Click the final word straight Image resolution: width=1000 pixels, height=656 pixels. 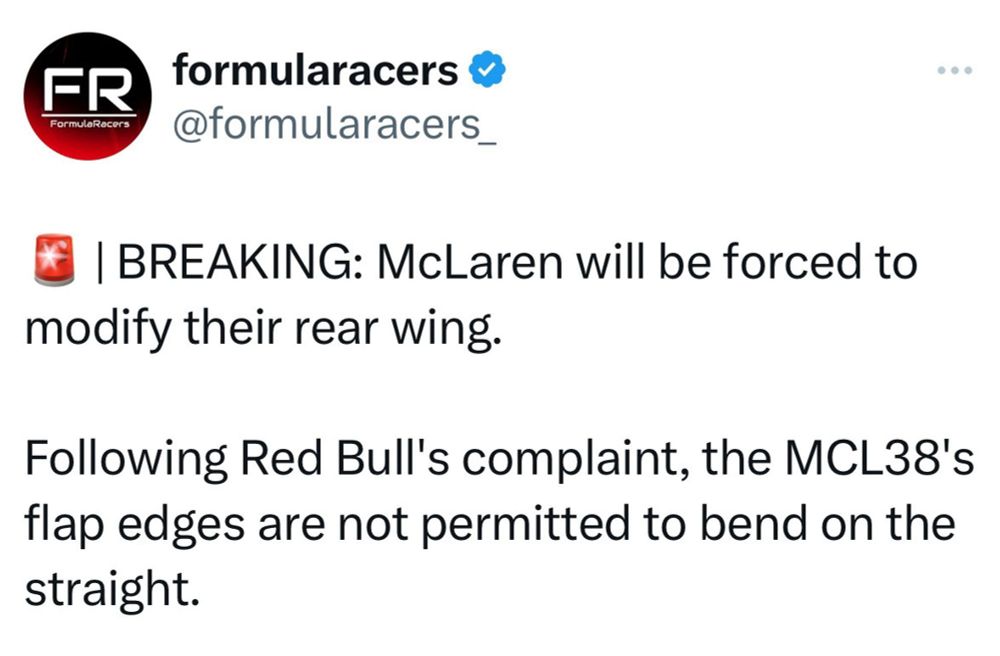tap(106, 592)
